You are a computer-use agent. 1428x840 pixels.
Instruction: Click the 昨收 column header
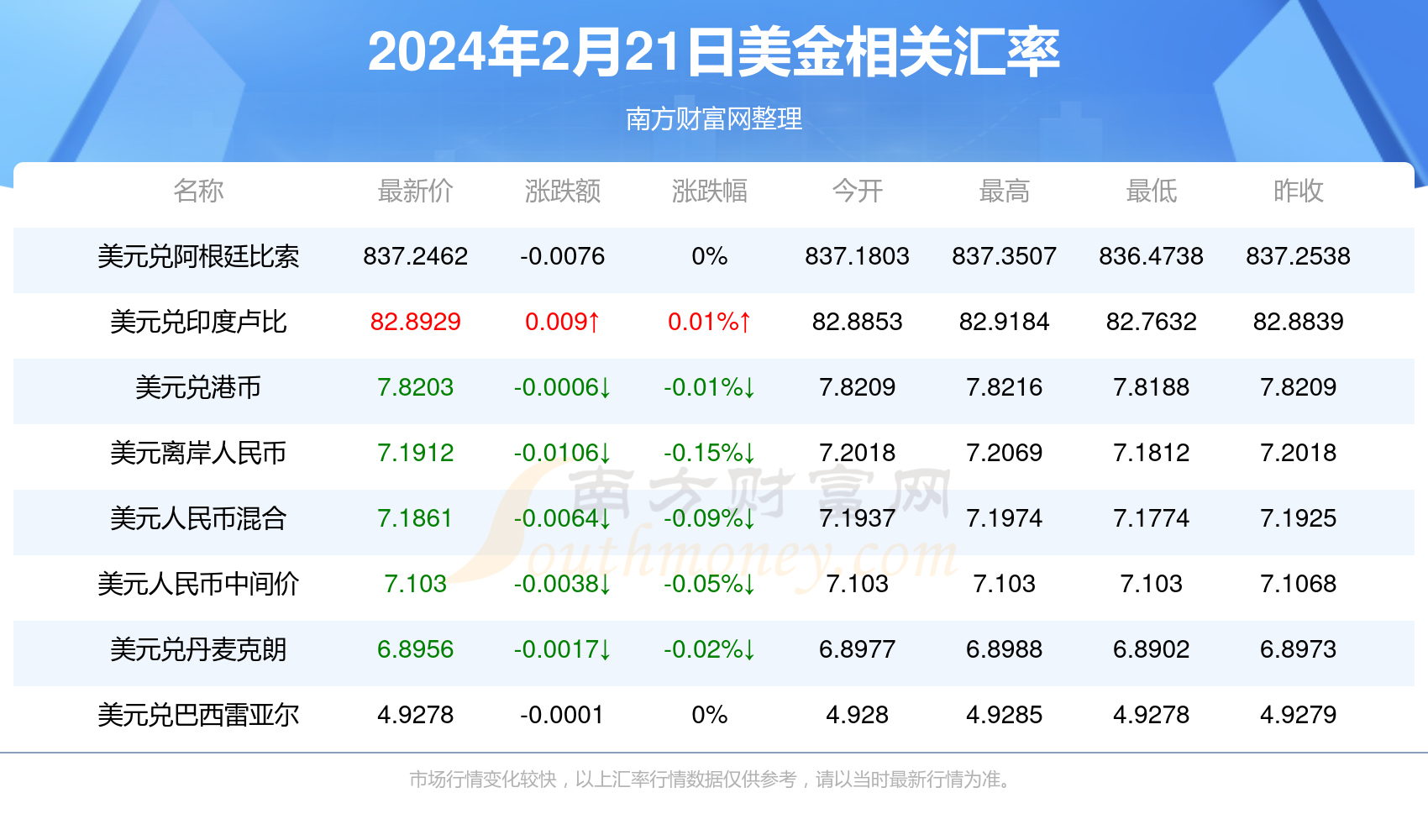[x=1298, y=191]
